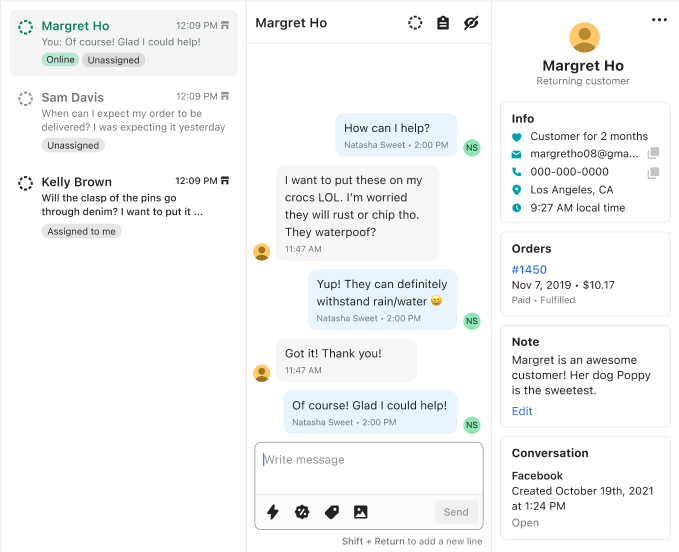Click the clipboard icon in chat header

pyautogui.click(x=443, y=23)
